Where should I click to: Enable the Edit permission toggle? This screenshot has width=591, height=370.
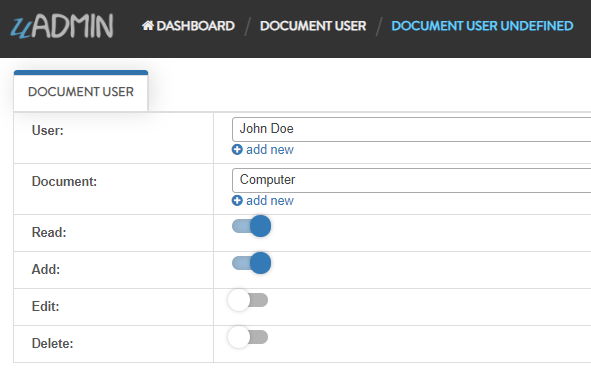click(x=248, y=300)
